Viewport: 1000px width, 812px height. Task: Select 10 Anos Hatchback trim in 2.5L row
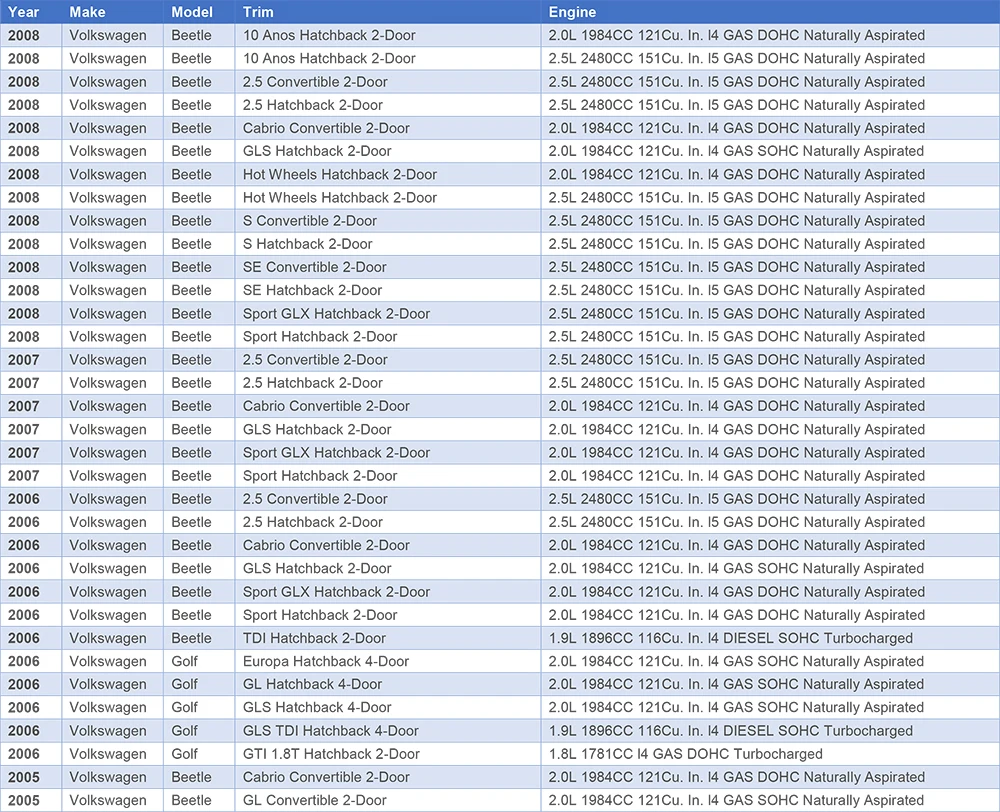click(x=388, y=58)
